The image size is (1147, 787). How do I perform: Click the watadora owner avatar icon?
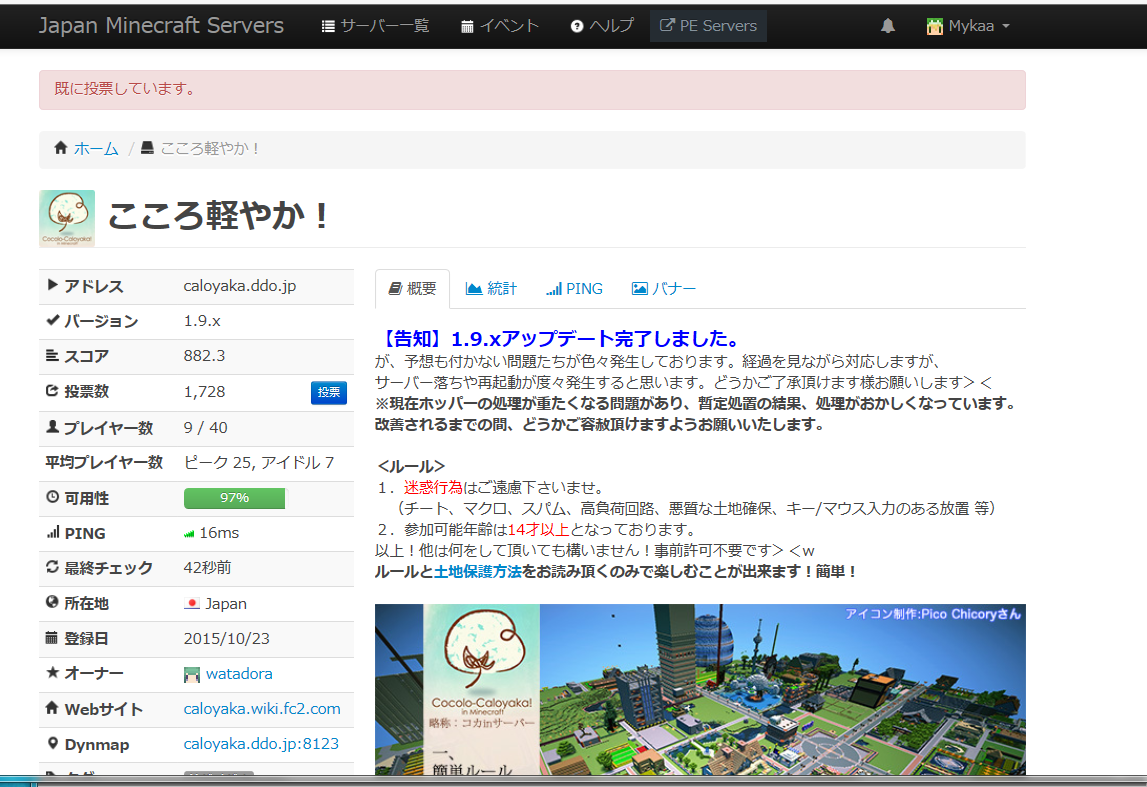tap(192, 674)
